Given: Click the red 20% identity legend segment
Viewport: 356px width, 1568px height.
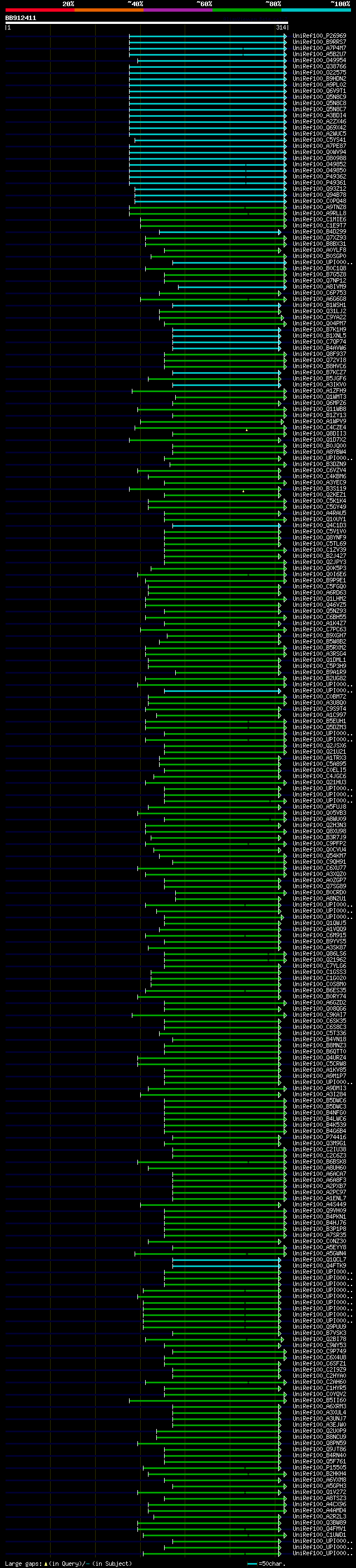Looking at the screenshot, I should coord(39,10).
